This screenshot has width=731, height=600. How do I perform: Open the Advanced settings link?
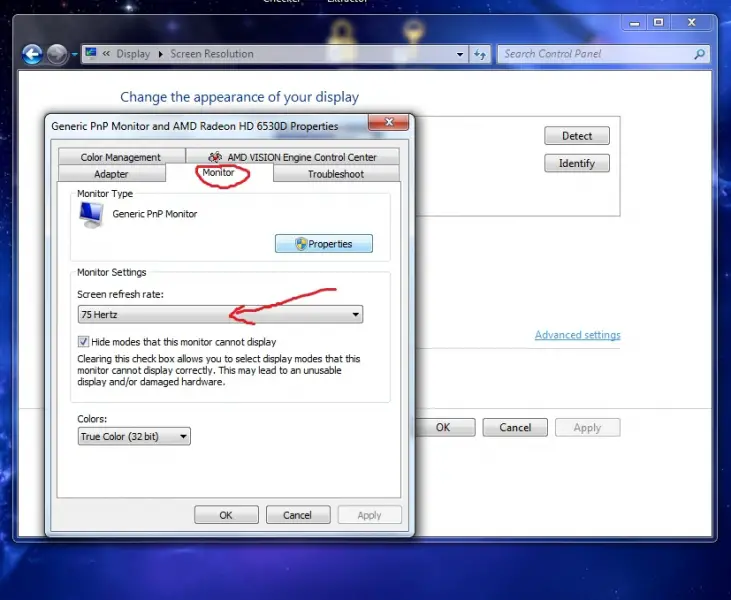click(577, 335)
